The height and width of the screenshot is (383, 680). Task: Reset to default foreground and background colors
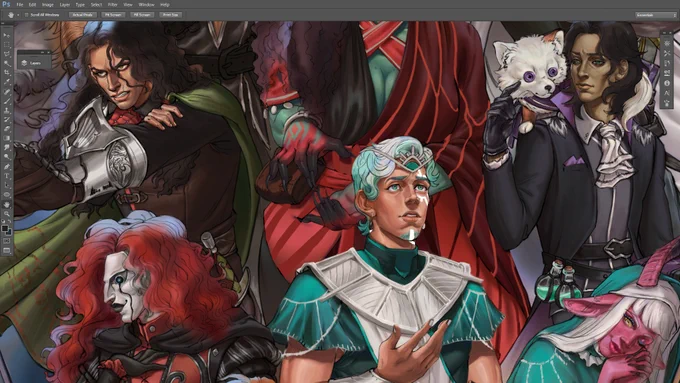coord(4,221)
